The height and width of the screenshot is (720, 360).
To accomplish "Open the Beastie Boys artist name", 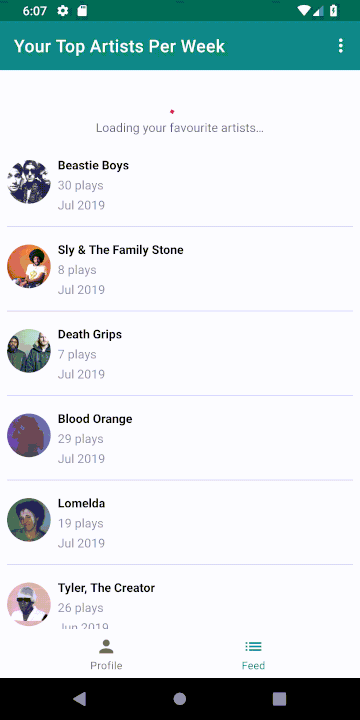I will [93, 165].
